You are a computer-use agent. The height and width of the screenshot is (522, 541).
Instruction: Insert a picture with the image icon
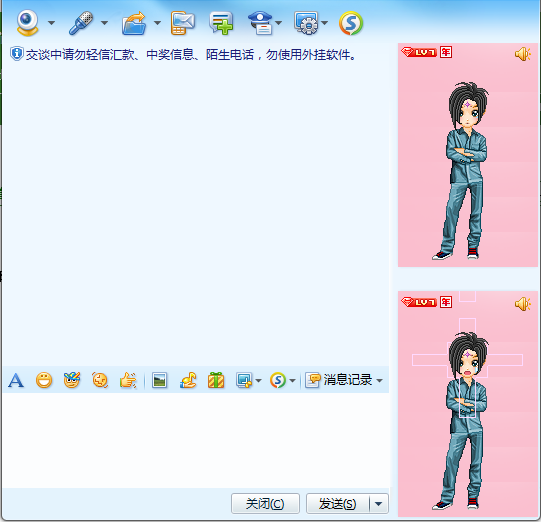tap(159, 381)
